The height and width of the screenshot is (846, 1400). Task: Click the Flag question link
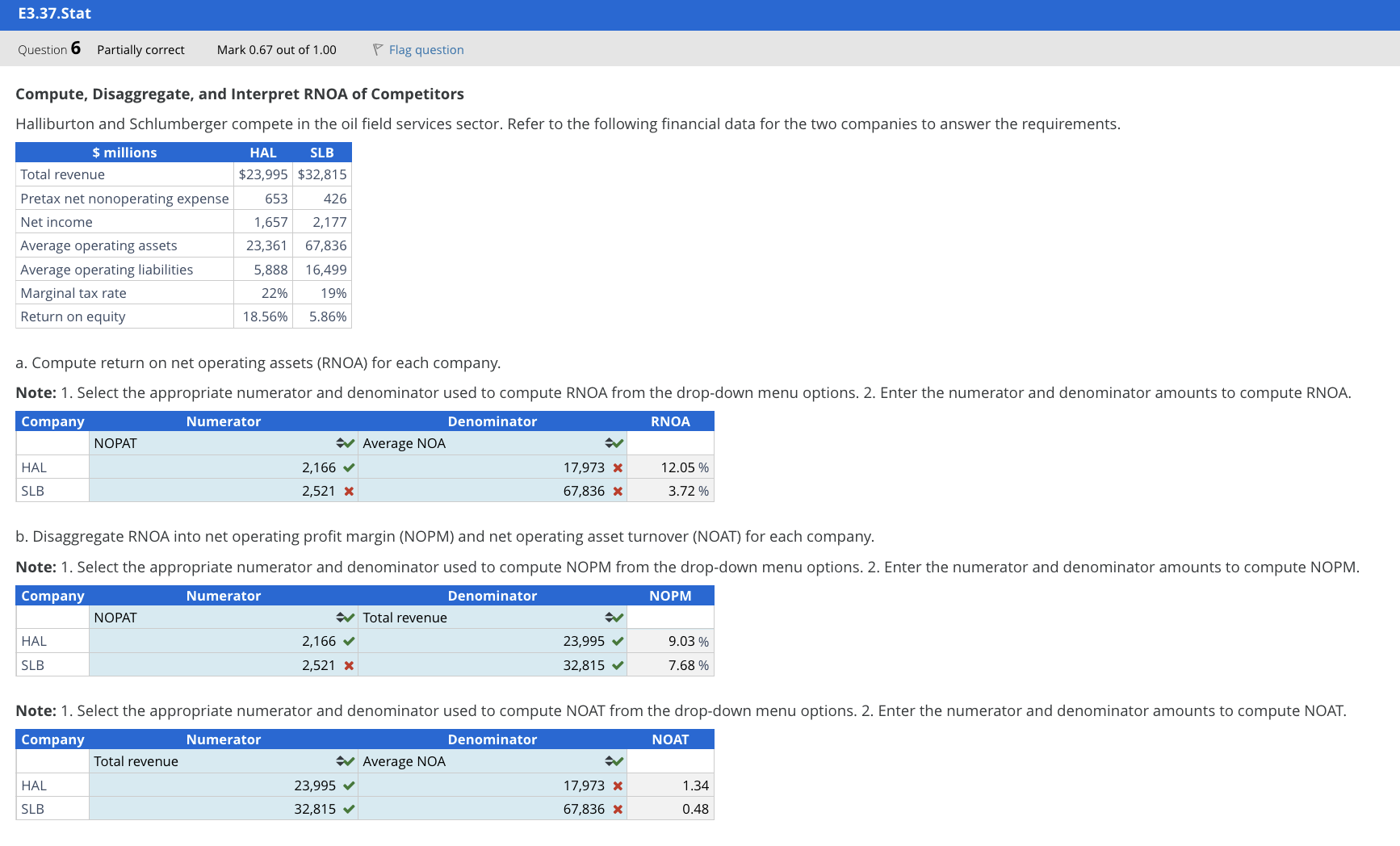[x=426, y=50]
